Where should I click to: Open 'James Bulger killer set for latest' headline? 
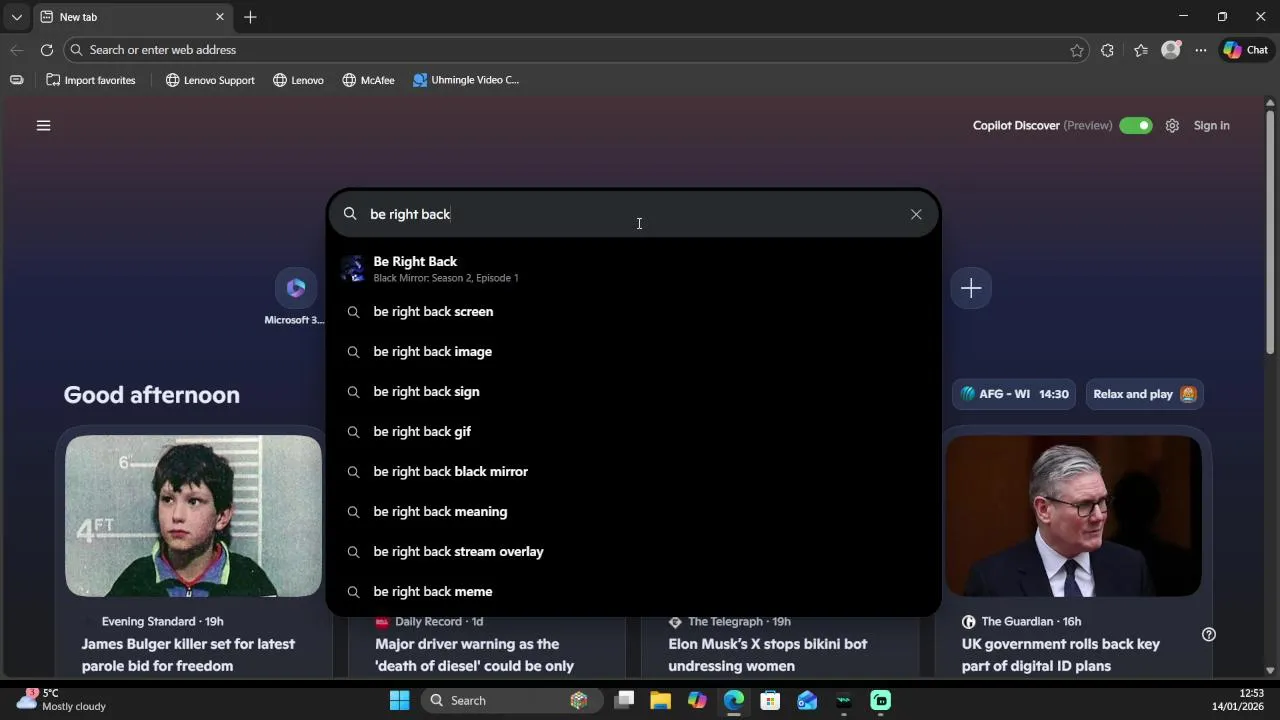point(188,655)
